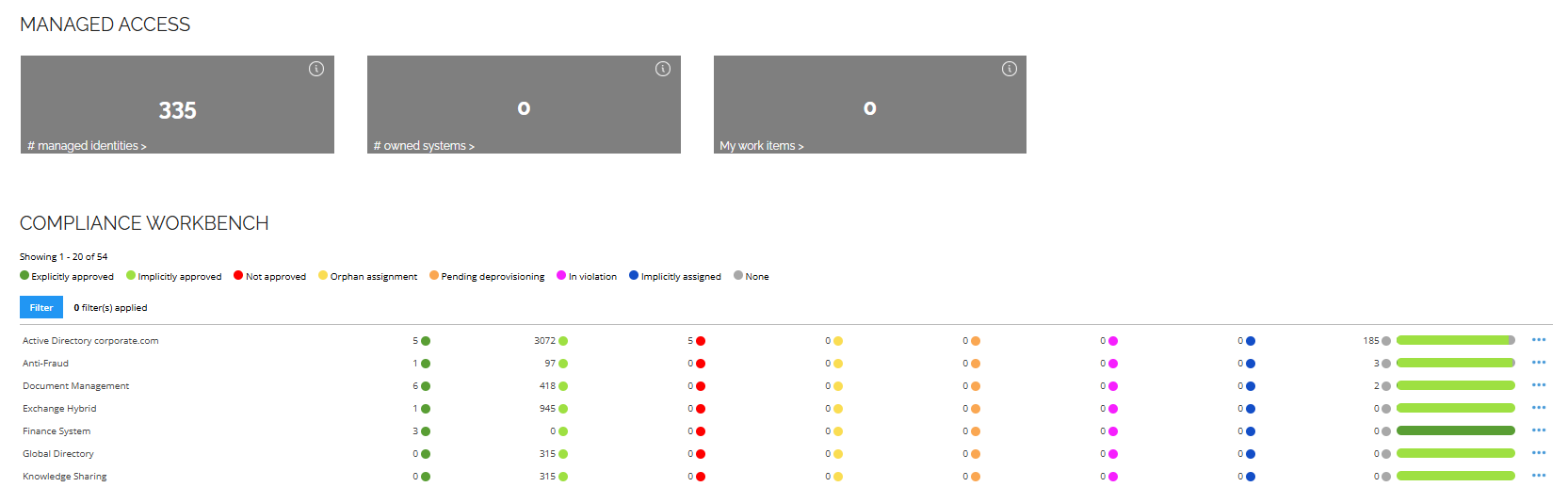Screen dimensions: 1568x487
Task: Click 315 implicitly approved count for Global Directory
Action: click(554, 454)
